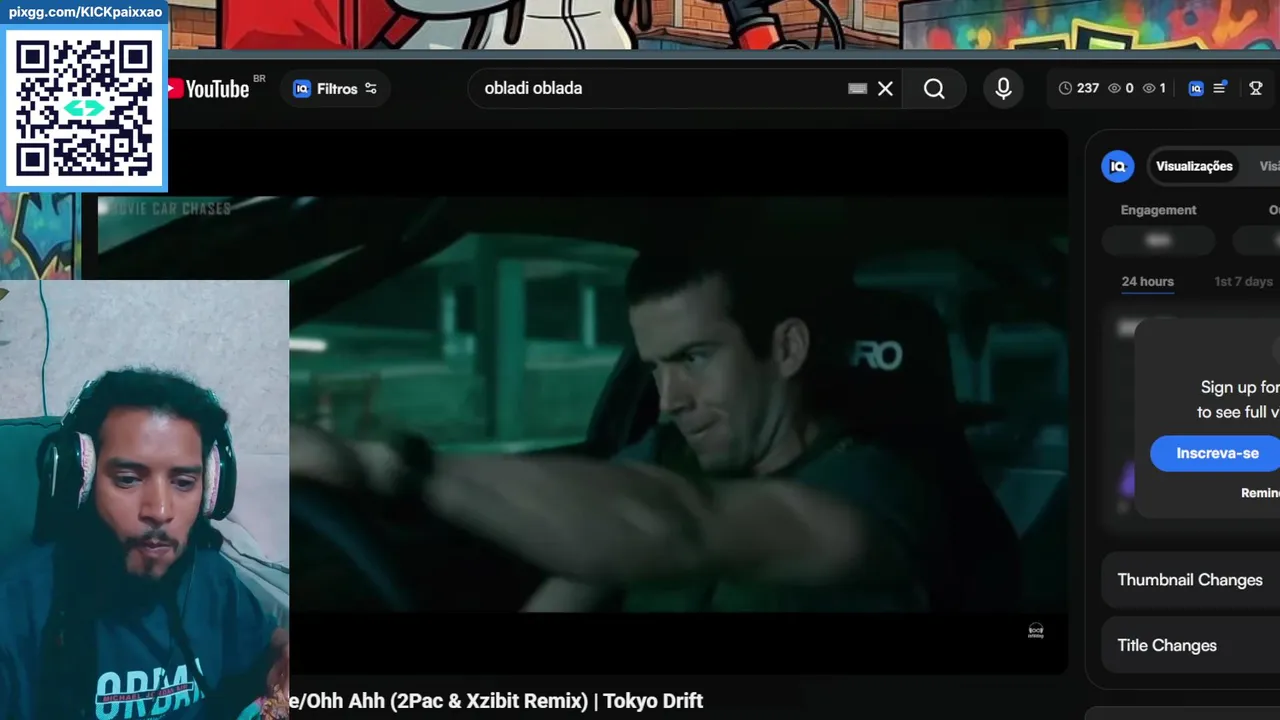This screenshot has width=1280, height=720.
Task: Click the magnifying glass search button
Action: pos(934,88)
